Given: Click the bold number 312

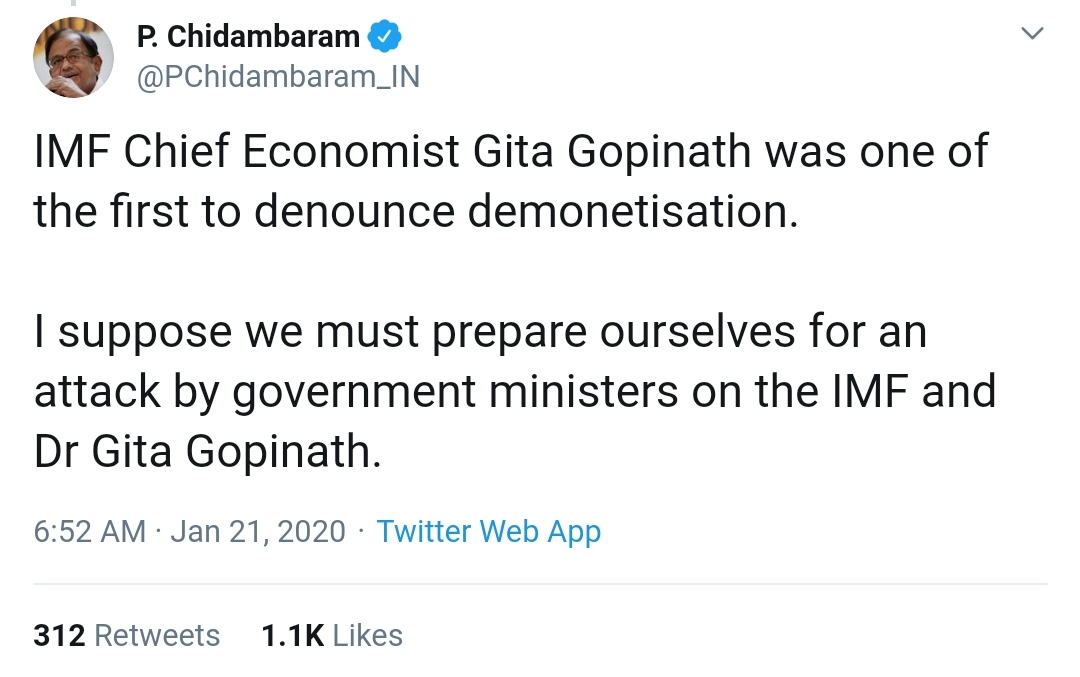Looking at the screenshot, I should pos(57,635).
